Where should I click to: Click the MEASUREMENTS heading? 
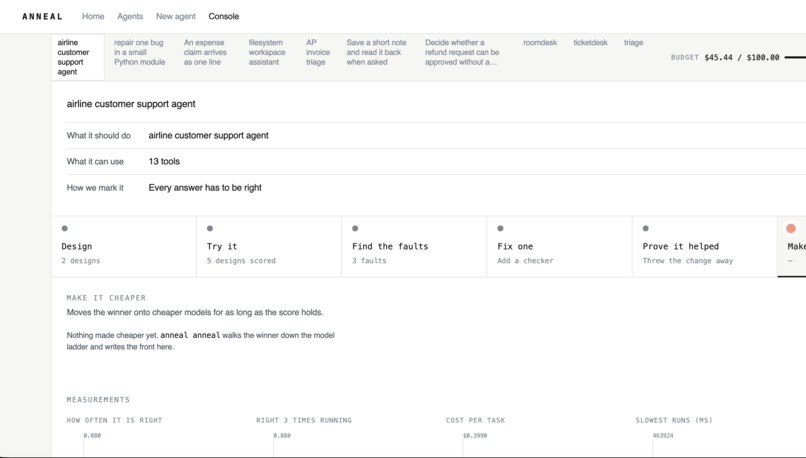[98, 399]
